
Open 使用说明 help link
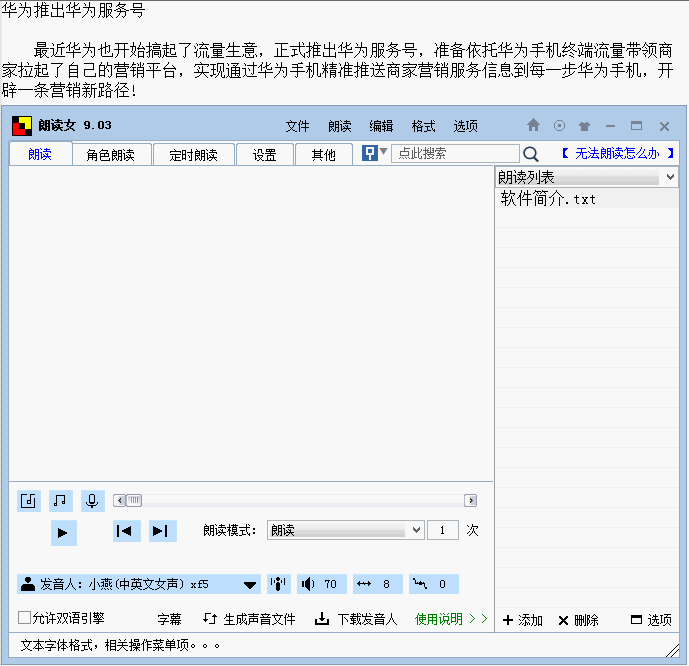pyautogui.click(x=451, y=619)
